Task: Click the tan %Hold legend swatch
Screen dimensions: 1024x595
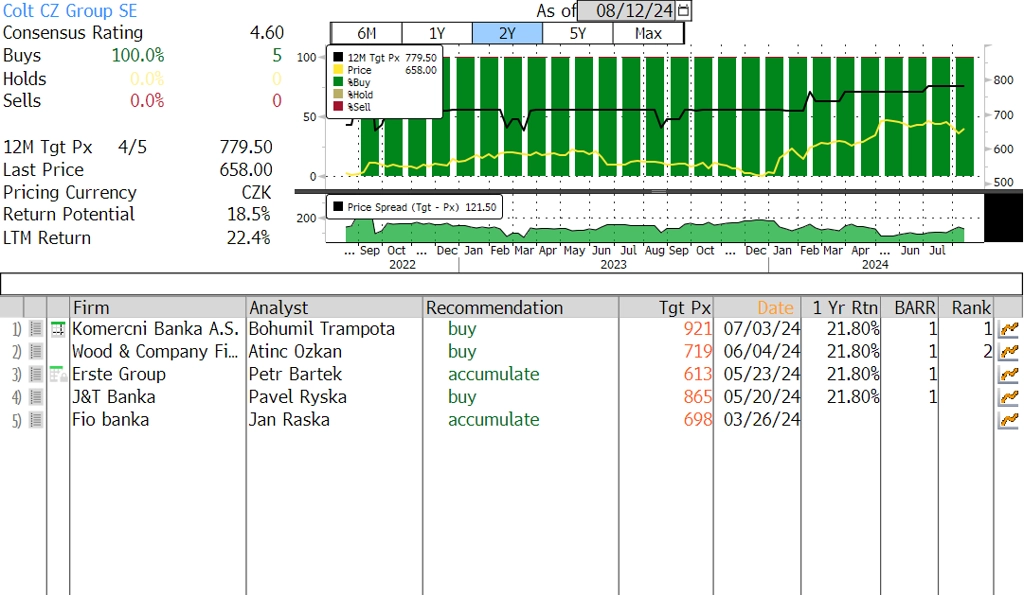Action: [338, 95]
